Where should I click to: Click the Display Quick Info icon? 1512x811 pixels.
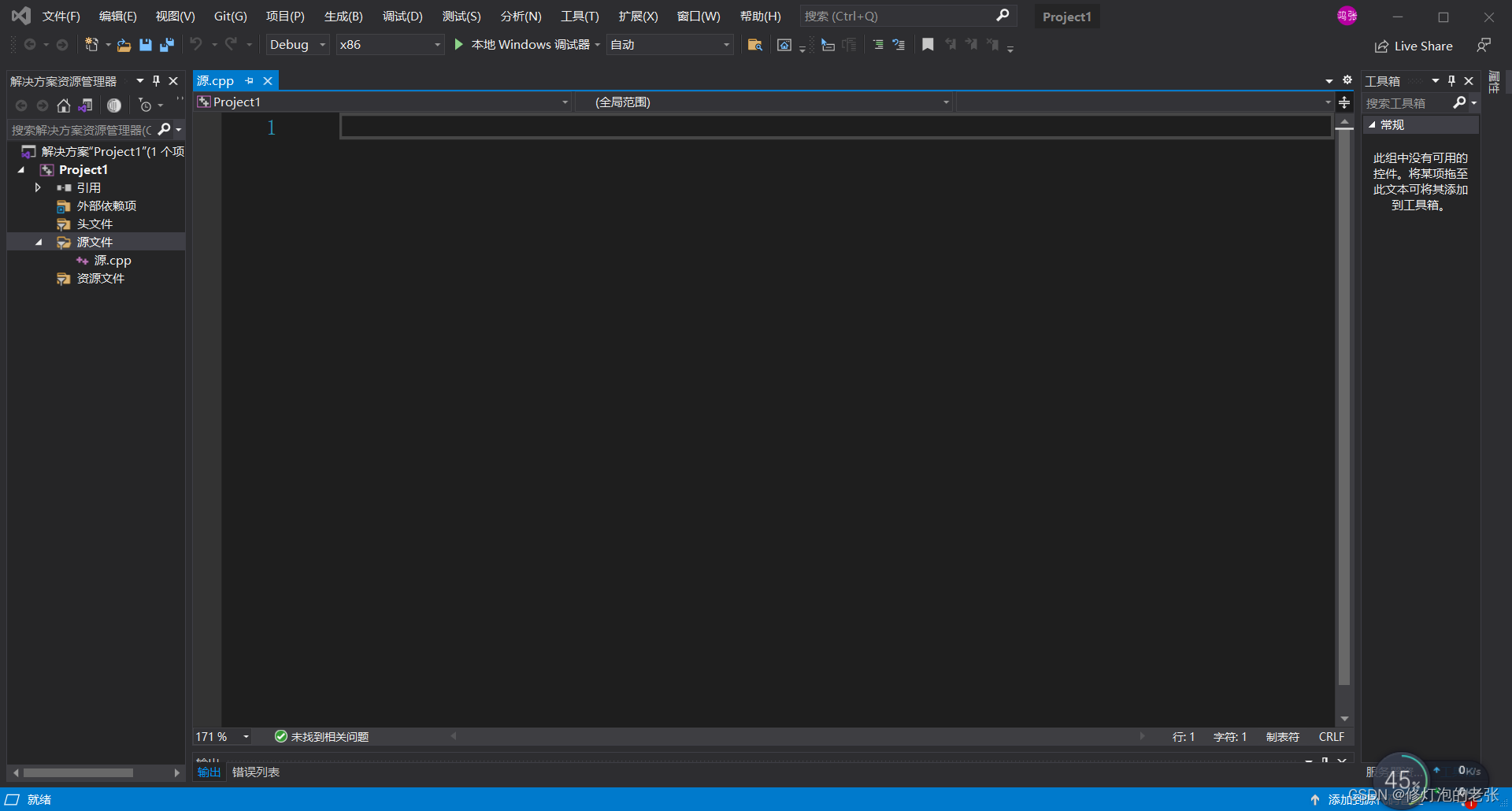tap(828, 45)
